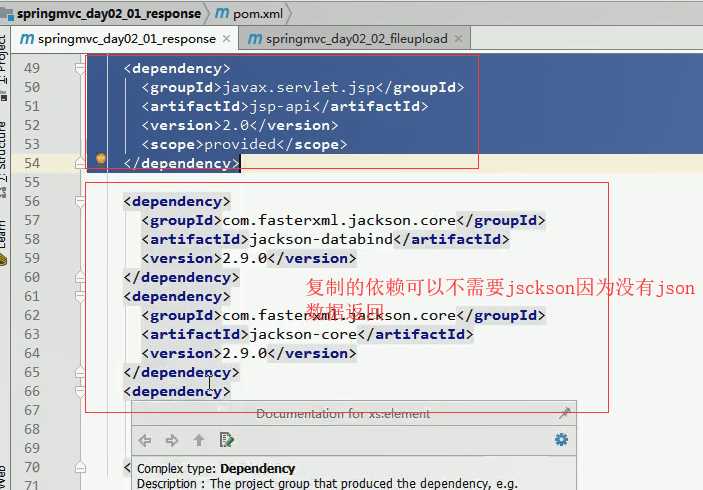The image size is (703, 490).
Task: Pin the documentation popup with pin icon
Action: [565, 413]
